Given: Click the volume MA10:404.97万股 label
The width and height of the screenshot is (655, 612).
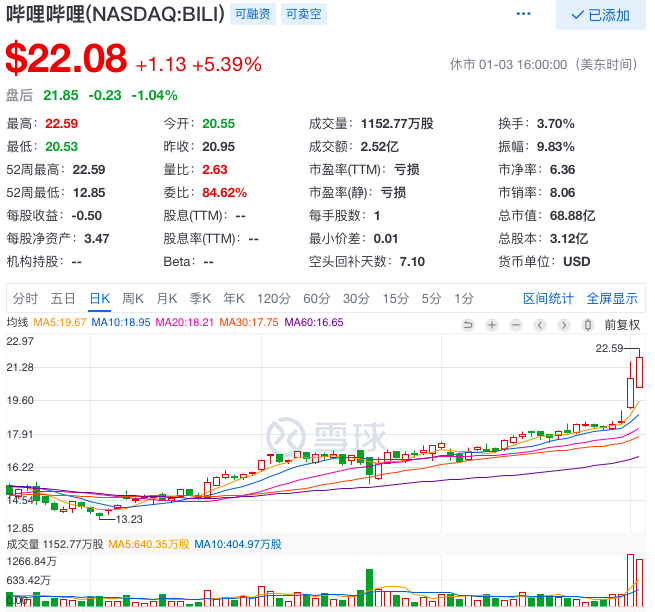Looking at the screenshot, I should click(238, 544).
